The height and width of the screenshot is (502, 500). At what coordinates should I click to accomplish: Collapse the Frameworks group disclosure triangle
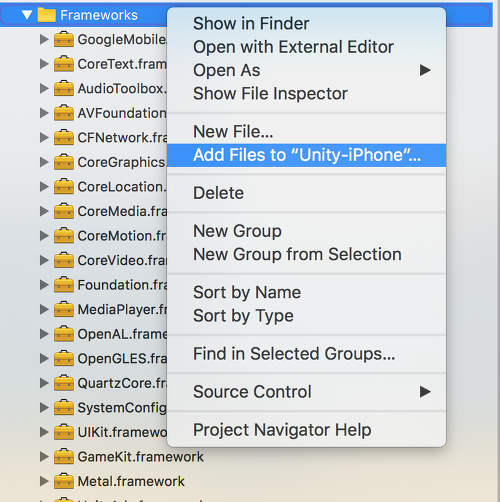(27, 15)
